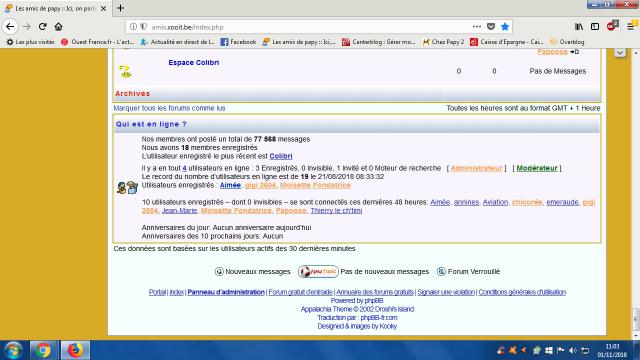Click the forward navigation arrow
This screenshot has height=360, width=640.
(x=27, y=27)
